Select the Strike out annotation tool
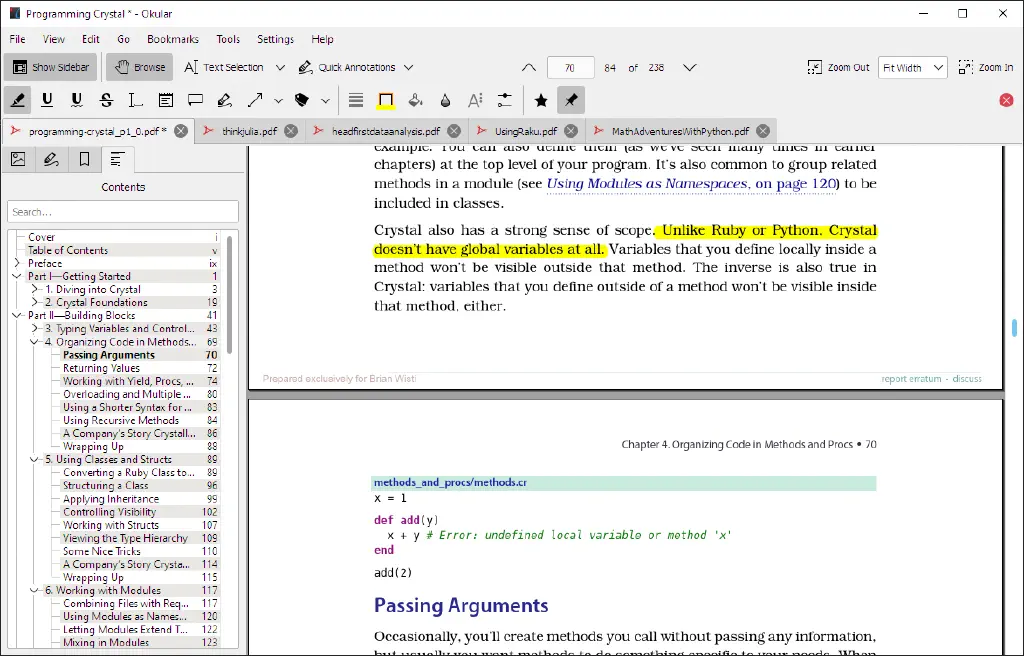Viewport: 1024px width, 656px height. (106, 100)
